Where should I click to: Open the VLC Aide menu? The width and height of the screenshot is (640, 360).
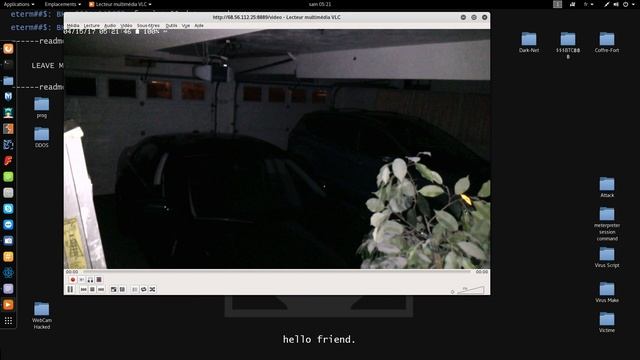199,25
